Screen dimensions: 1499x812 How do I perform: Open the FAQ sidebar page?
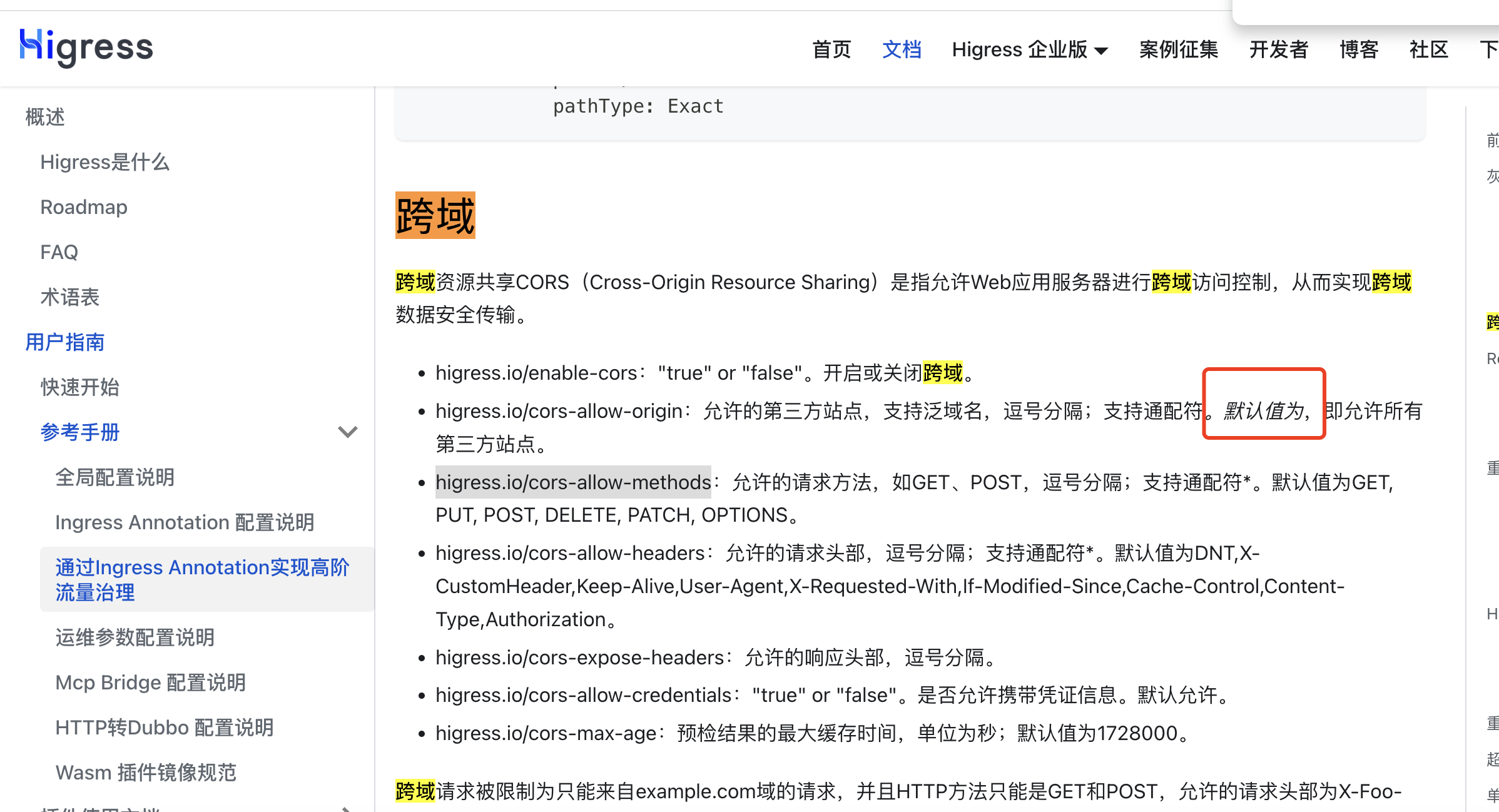59,252
